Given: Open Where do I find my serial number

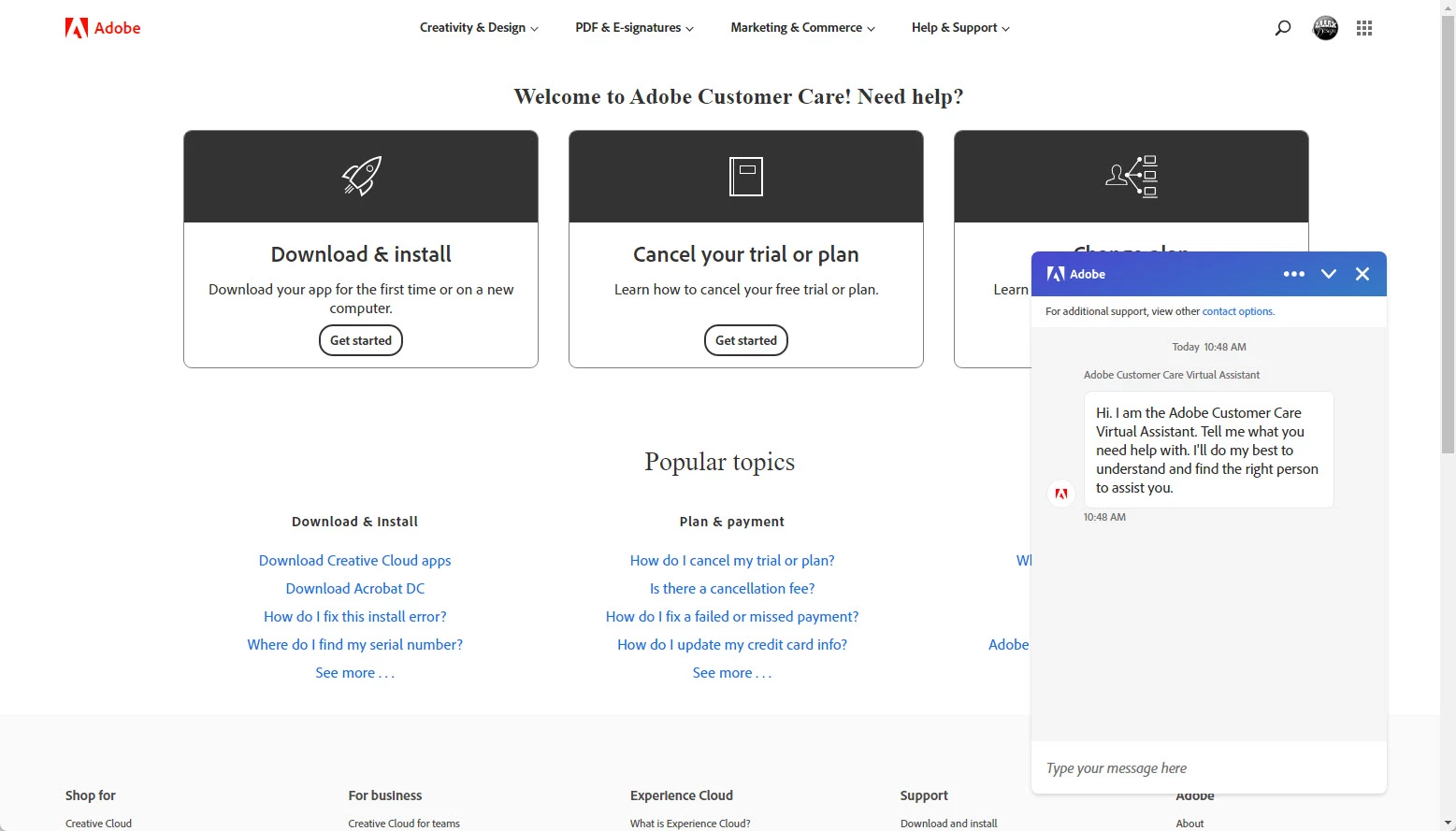Looking at the screenshot, I should point(355,645).
